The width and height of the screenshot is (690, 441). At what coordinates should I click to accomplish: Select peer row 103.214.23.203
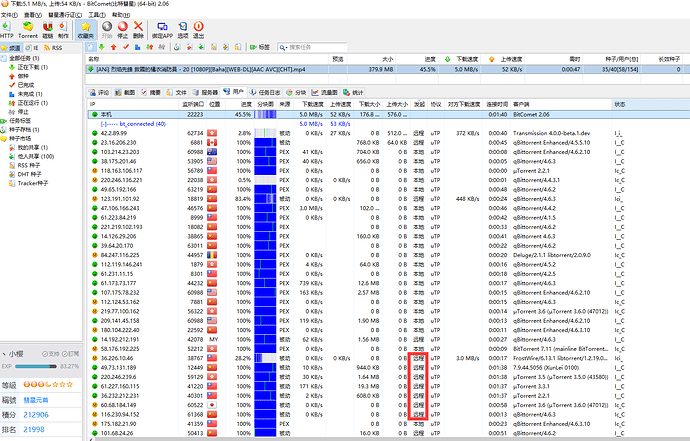tap(387, 152)
